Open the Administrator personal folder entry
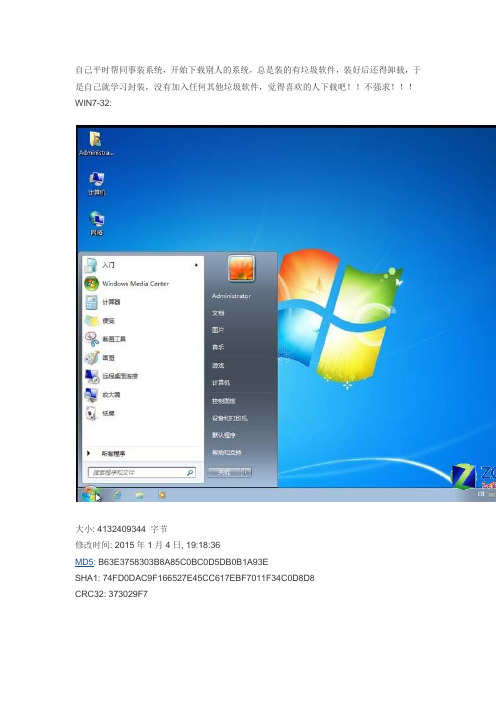 231,296
